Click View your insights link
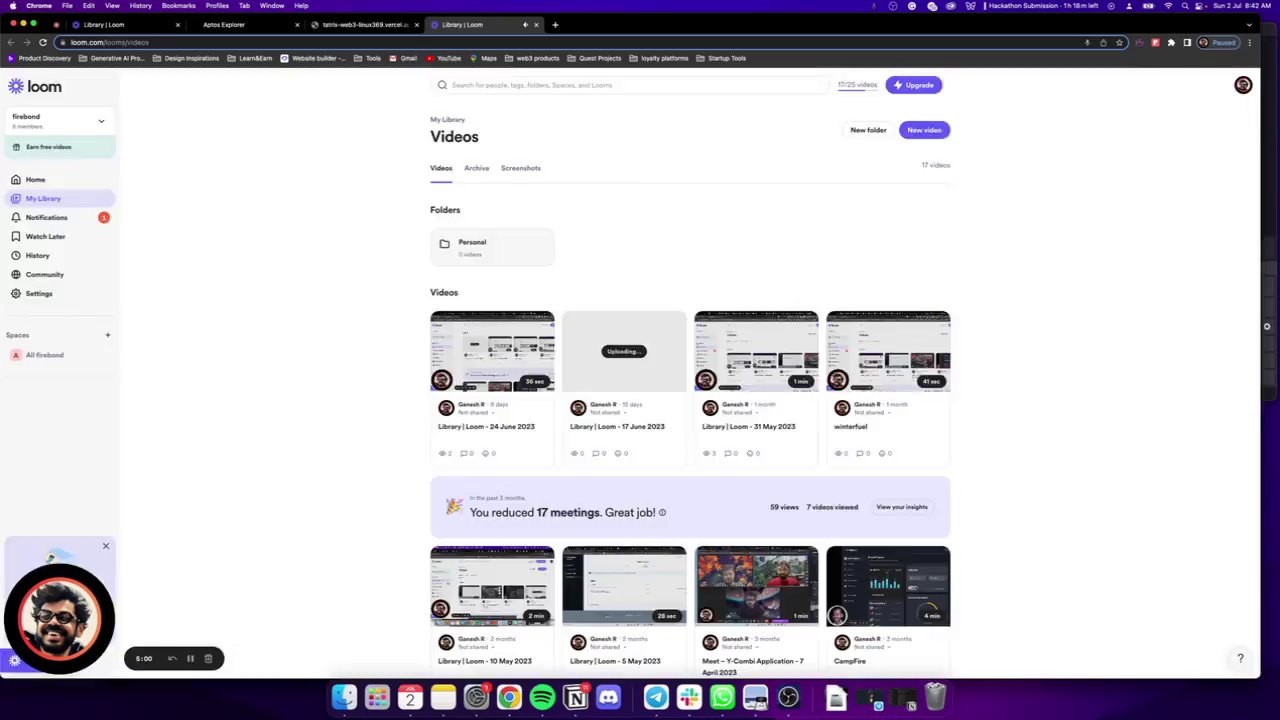 tap(902, 507)
